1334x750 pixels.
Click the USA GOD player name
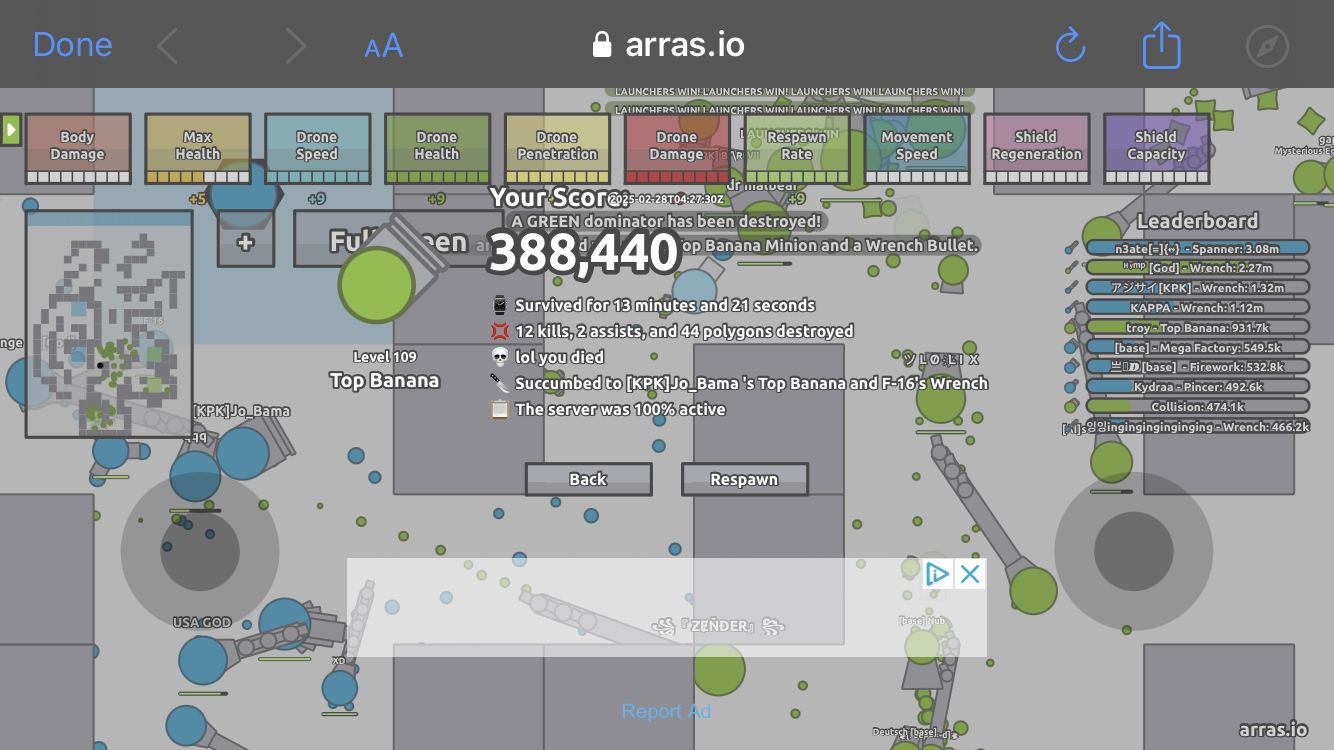[202, 622]
